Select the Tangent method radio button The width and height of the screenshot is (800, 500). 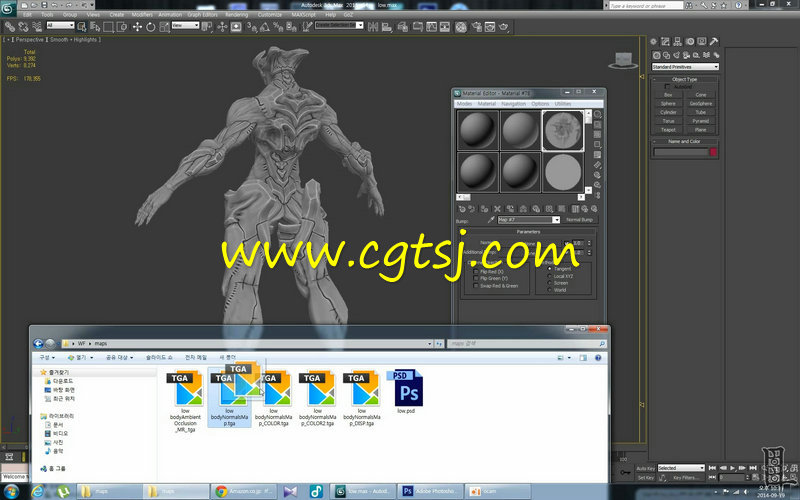pos(549,268)
